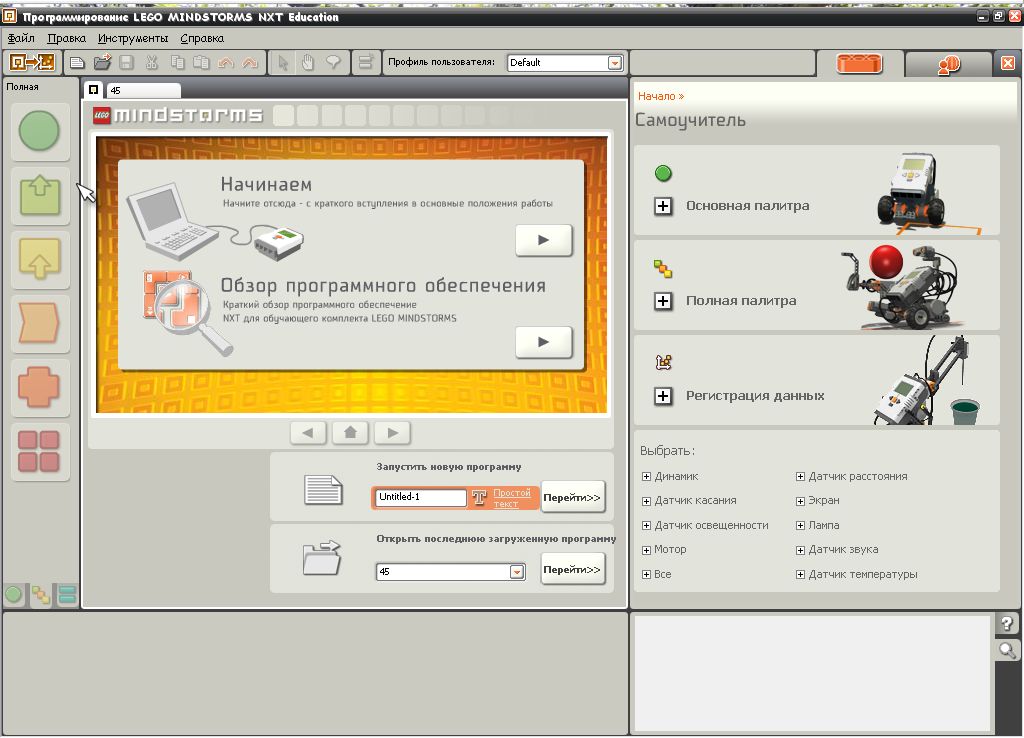The width and height of the screenshot is (1024, 738).
Task: Play the Обзор программного обеспечения video
Action: coord(543,342)
